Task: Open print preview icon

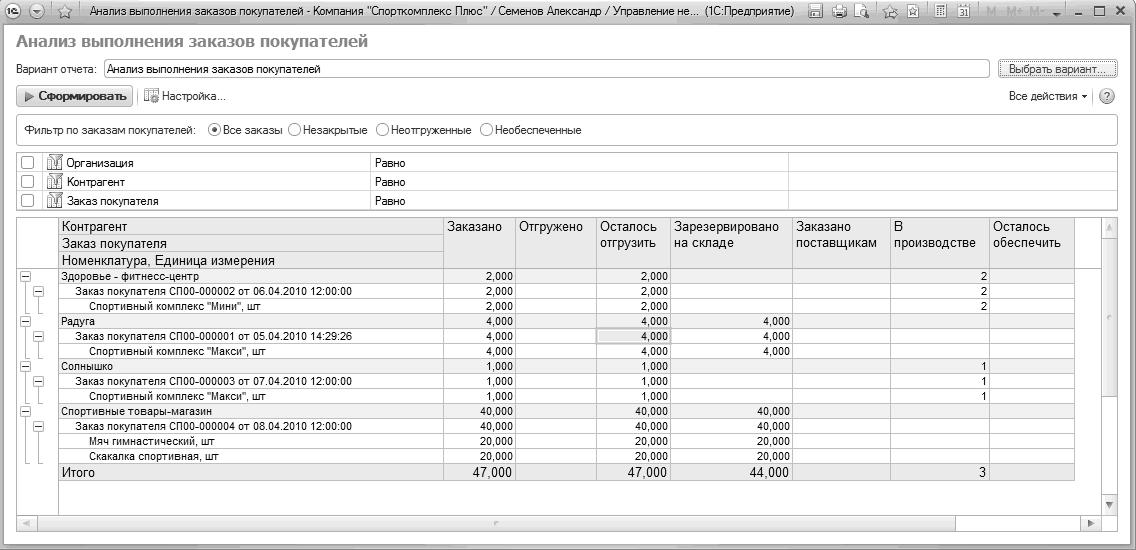Action: point(861,12)
